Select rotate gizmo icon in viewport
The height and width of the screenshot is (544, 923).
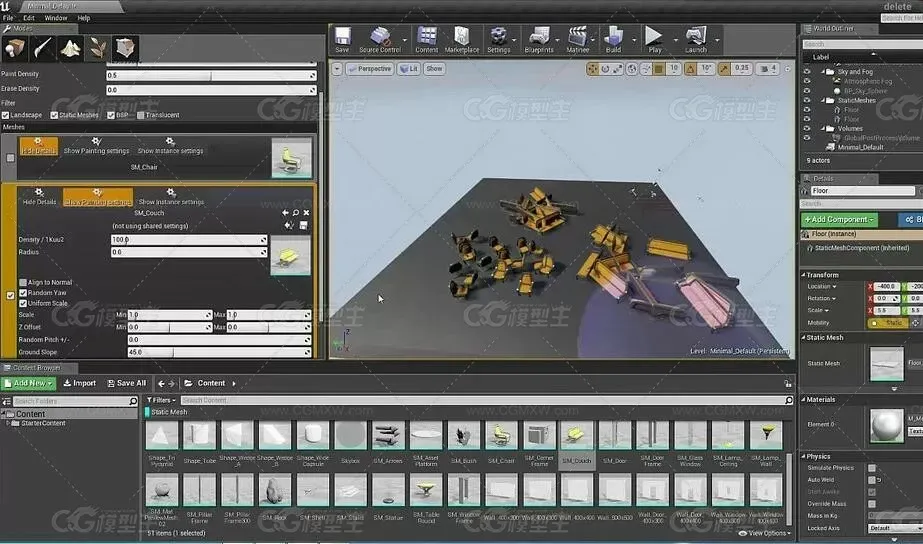[605, 69]
